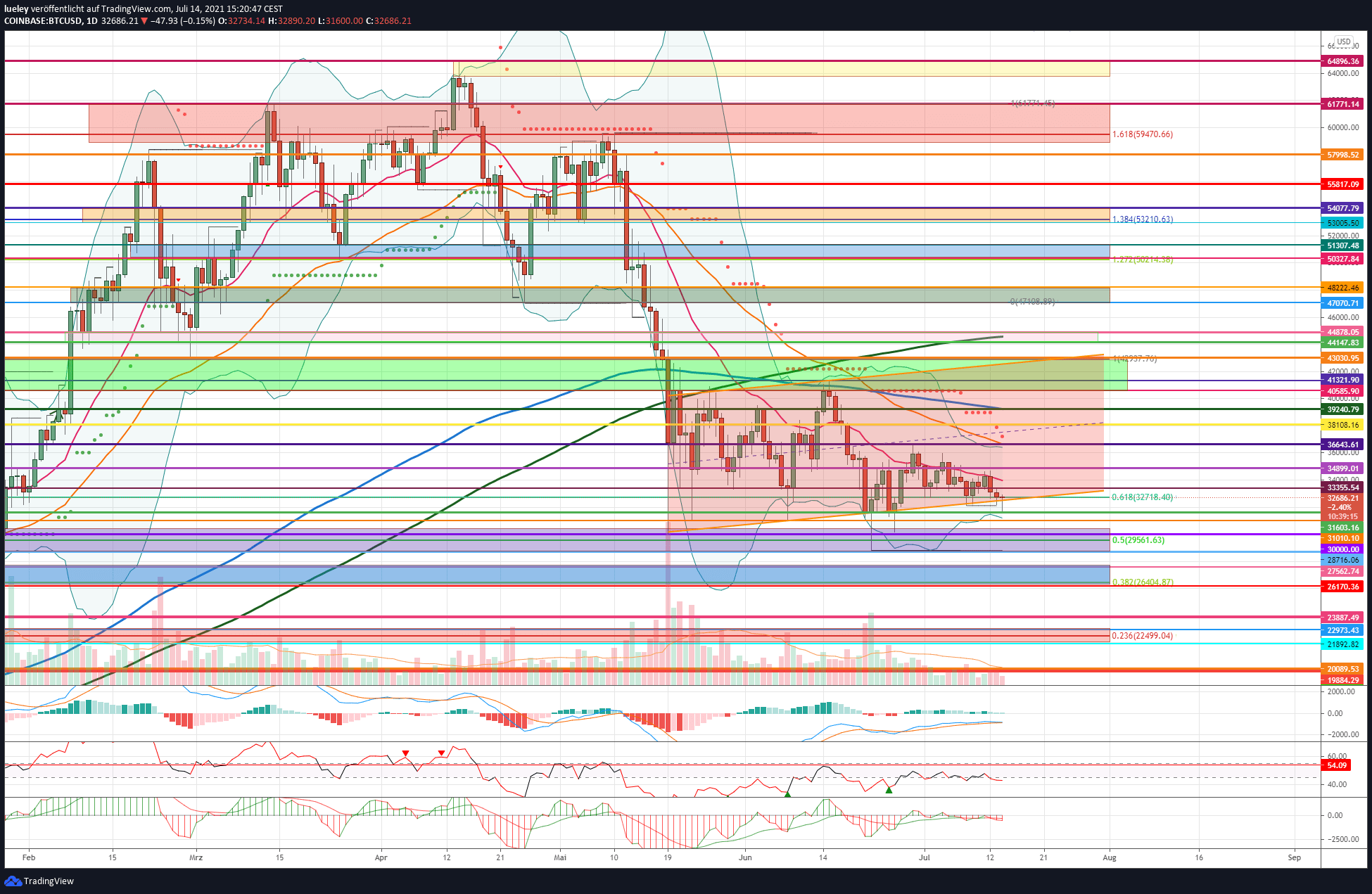Click the Apr label on time axis
1372x894 pixels.
(381, 857)
